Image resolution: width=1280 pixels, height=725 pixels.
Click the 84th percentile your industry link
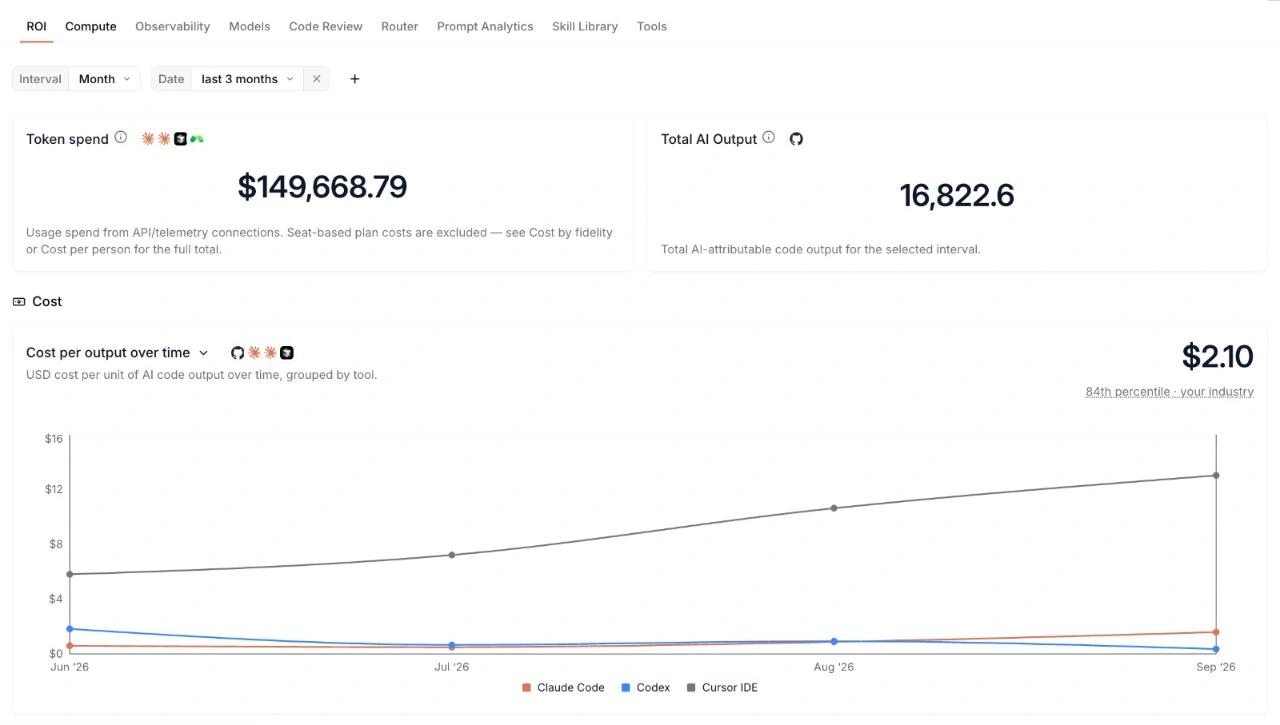pyautogui.click(x=1169, y=392)
